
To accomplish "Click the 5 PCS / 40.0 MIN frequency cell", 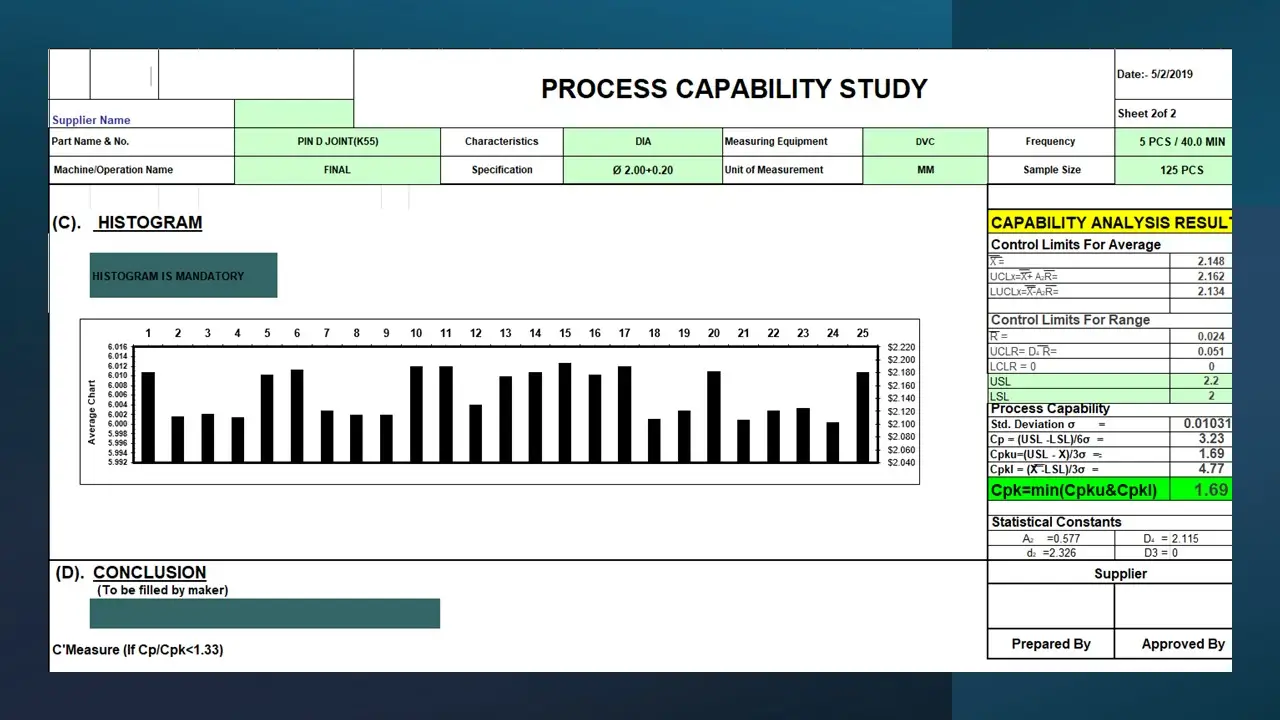I will click(1180, 142).
